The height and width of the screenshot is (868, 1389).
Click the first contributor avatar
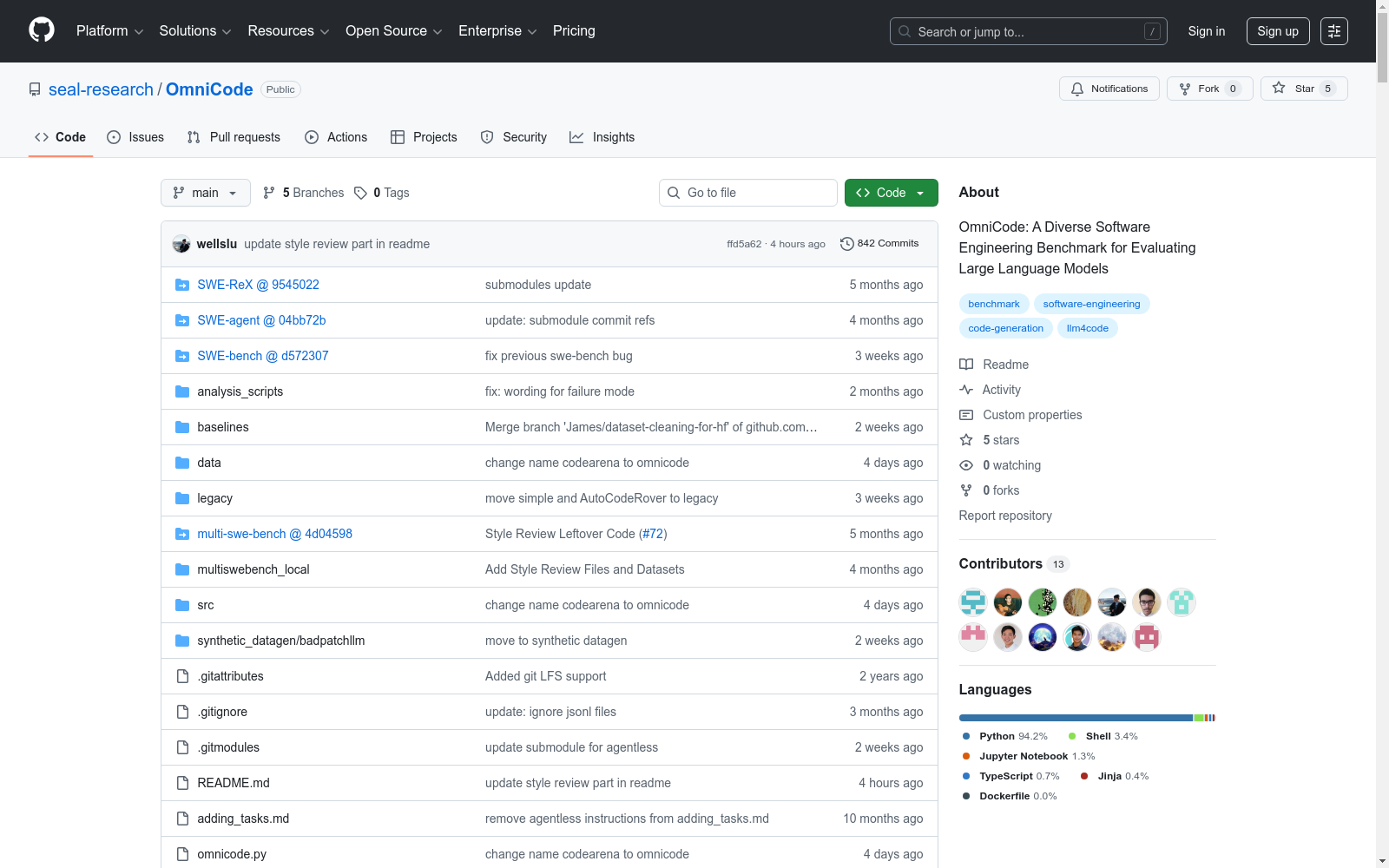tap(973, 602)
